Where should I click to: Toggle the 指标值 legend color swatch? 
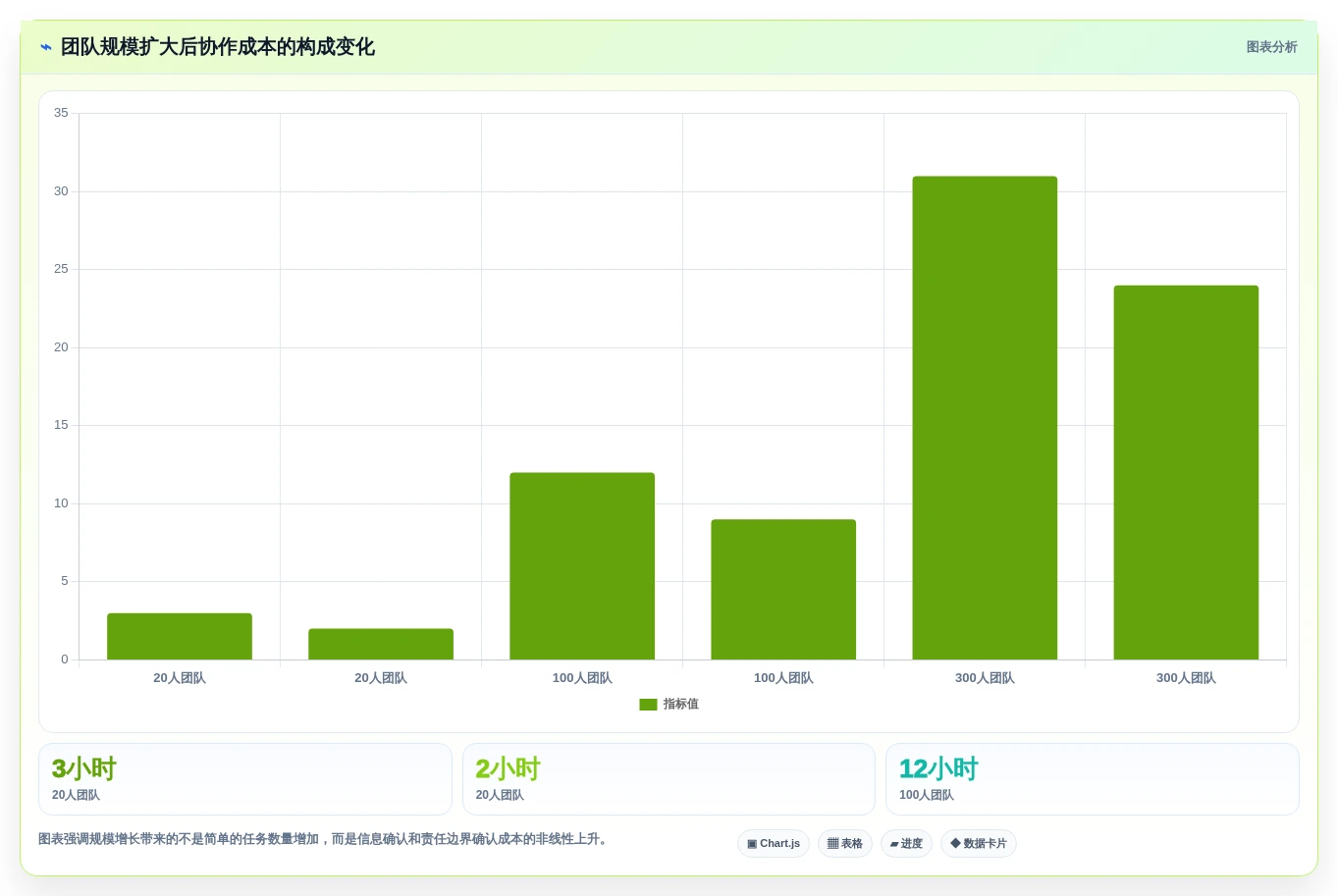tap(648, 705)
